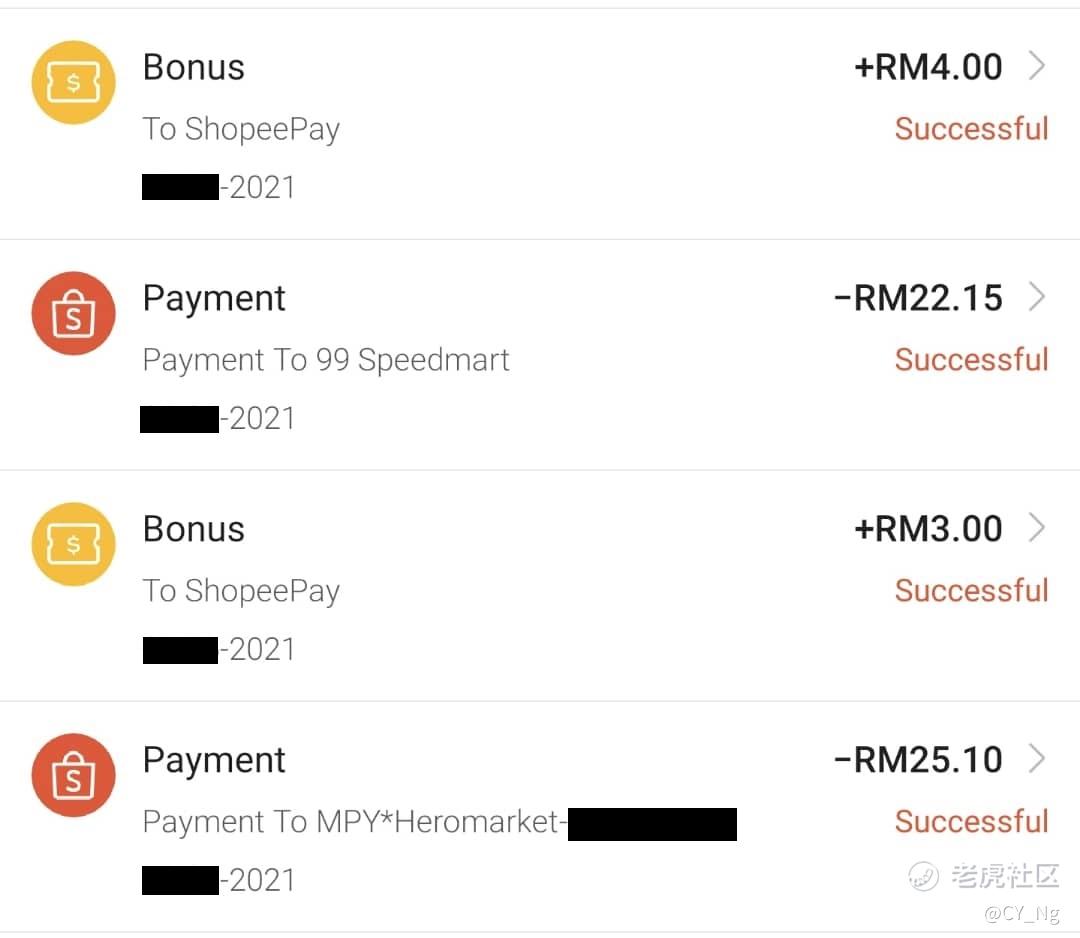
Task: Click the watermark logo icon at bottom right
Action: (x=923, y=876)
